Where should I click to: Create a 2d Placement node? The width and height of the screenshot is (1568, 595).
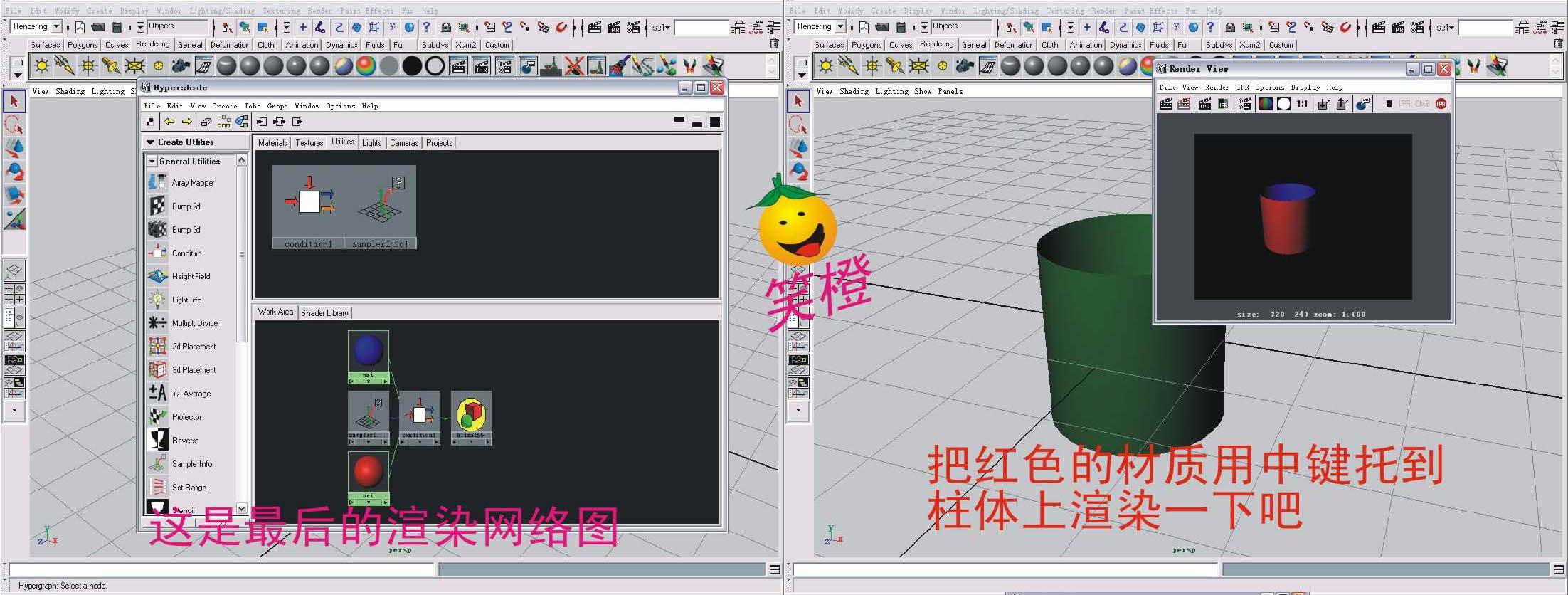click(x=182, y=347)
